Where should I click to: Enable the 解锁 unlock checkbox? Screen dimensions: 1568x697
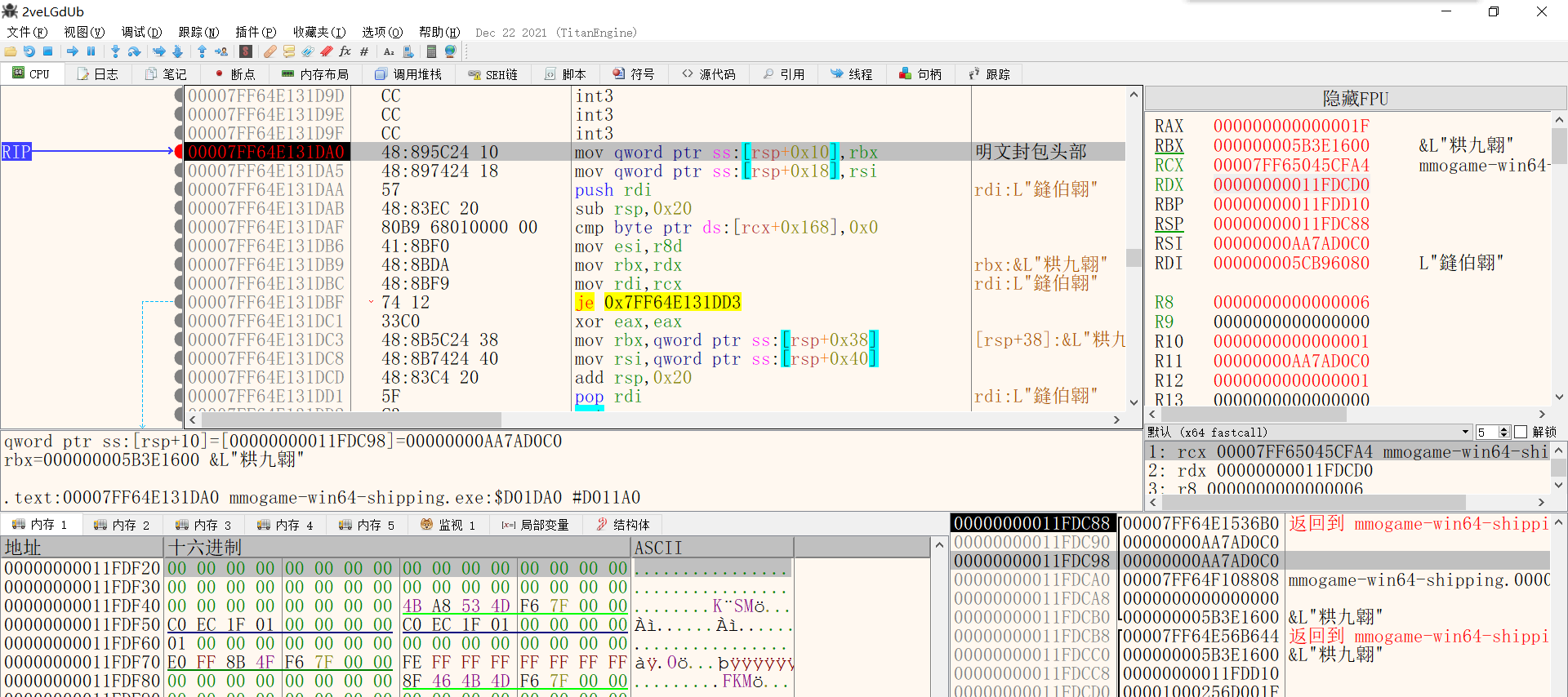[x=1521, y=432]
